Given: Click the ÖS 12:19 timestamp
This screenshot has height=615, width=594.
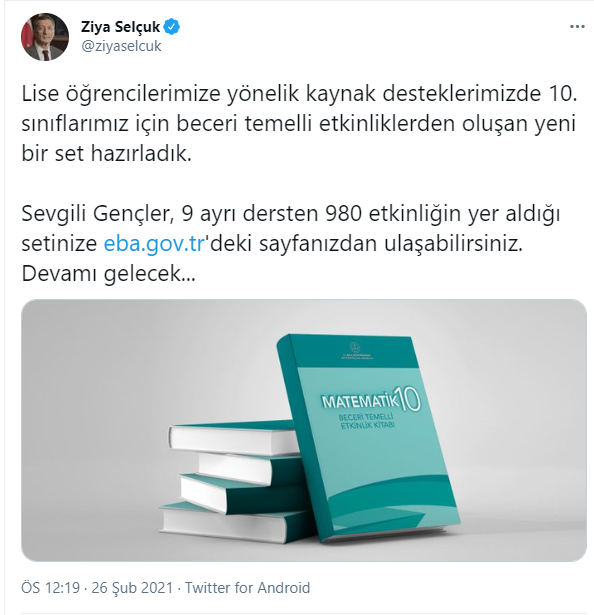Looking at the screenshot, I should click(51, 588).
